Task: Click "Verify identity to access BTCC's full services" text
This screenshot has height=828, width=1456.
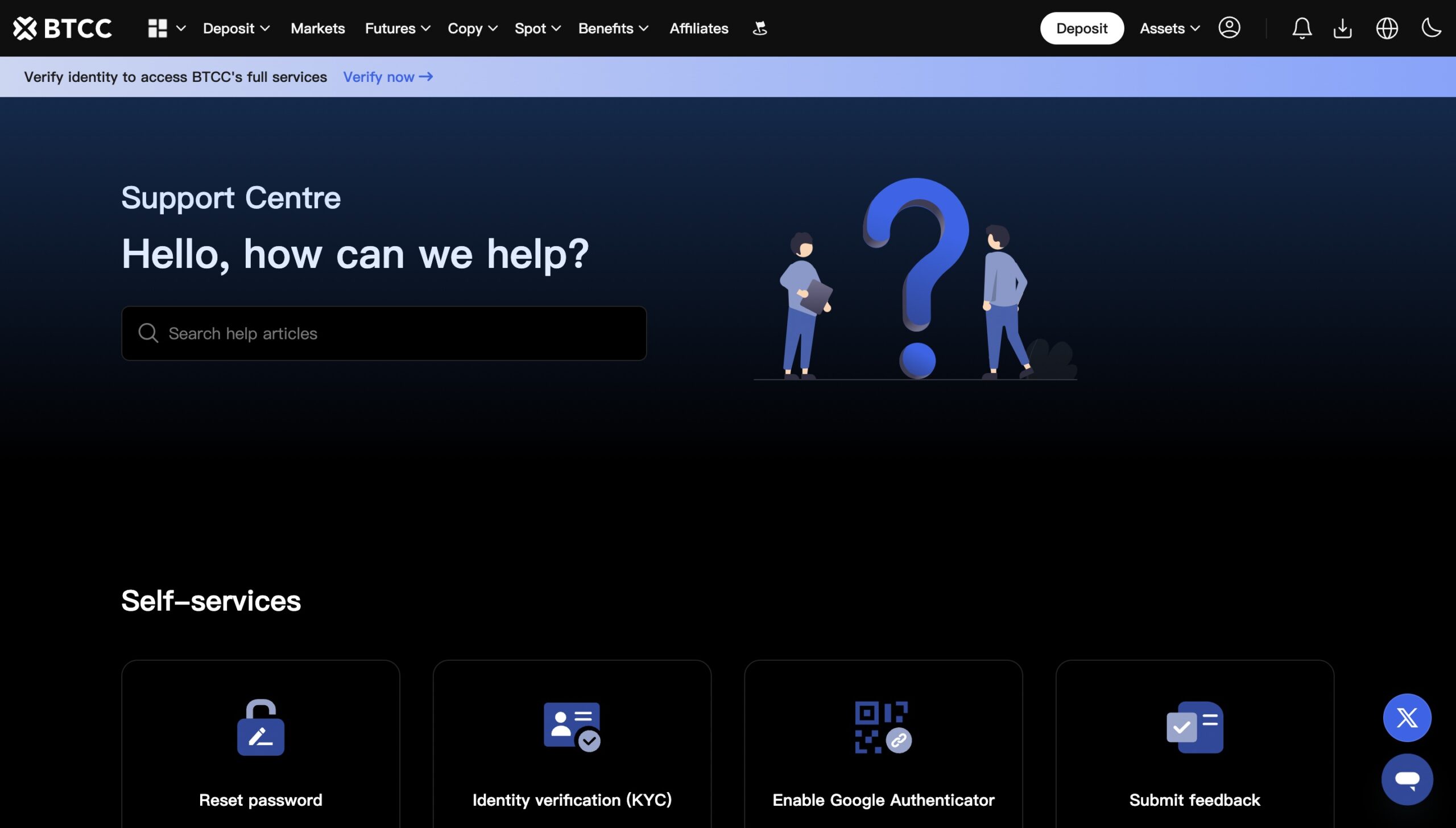Action: (175, 77)
